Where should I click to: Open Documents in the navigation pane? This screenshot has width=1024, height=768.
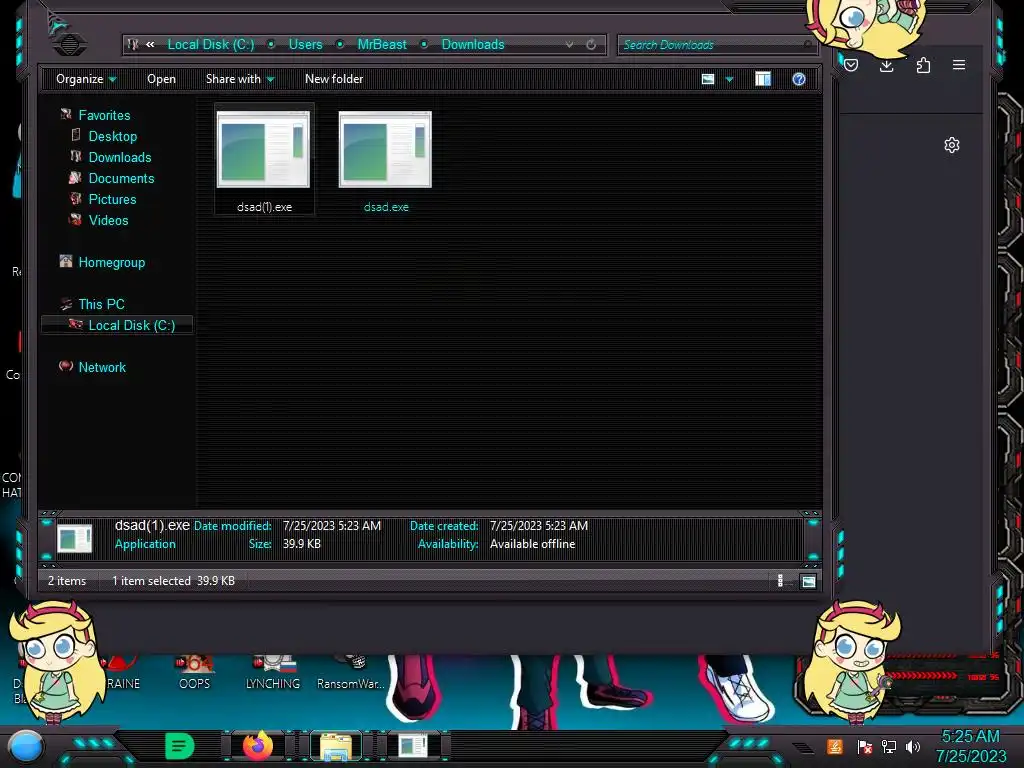[121, 178]
